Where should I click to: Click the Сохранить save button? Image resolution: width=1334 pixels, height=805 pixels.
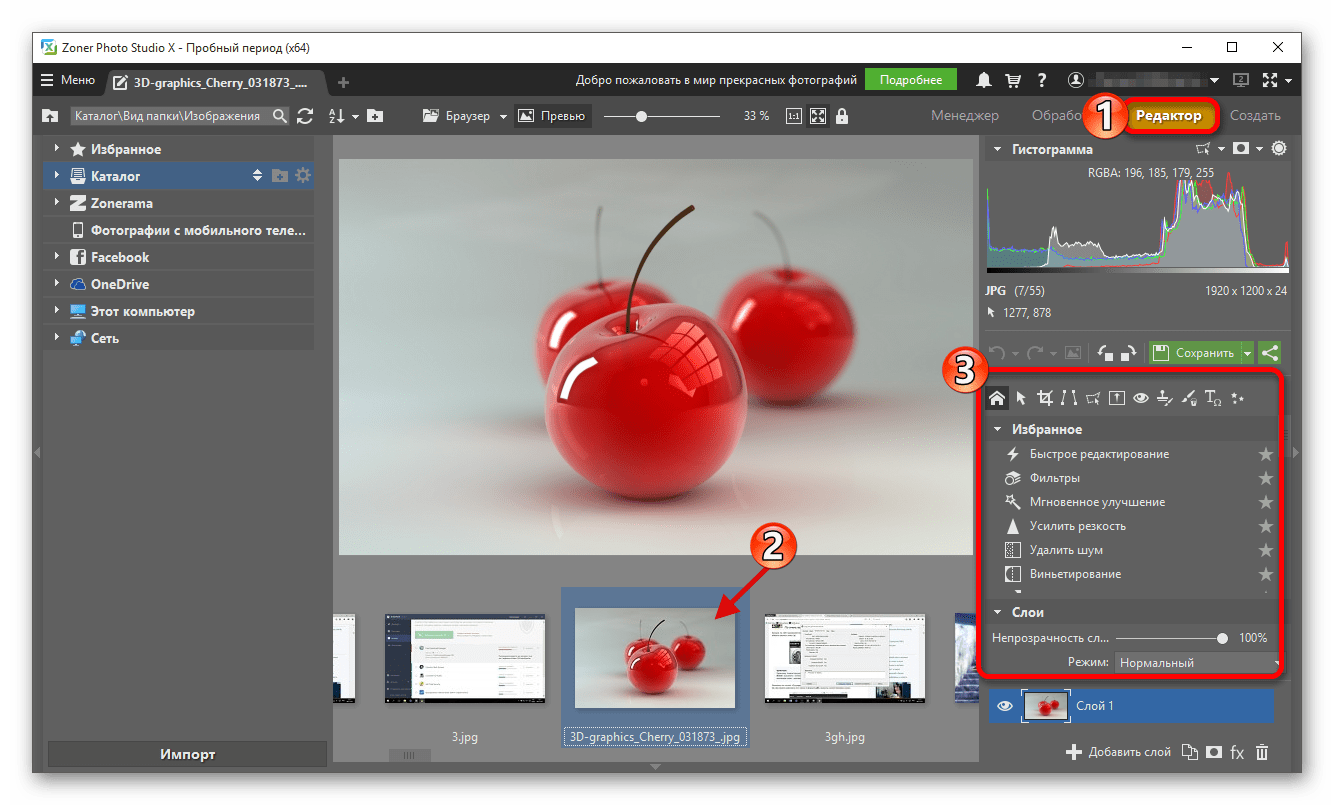point(1194,352)
